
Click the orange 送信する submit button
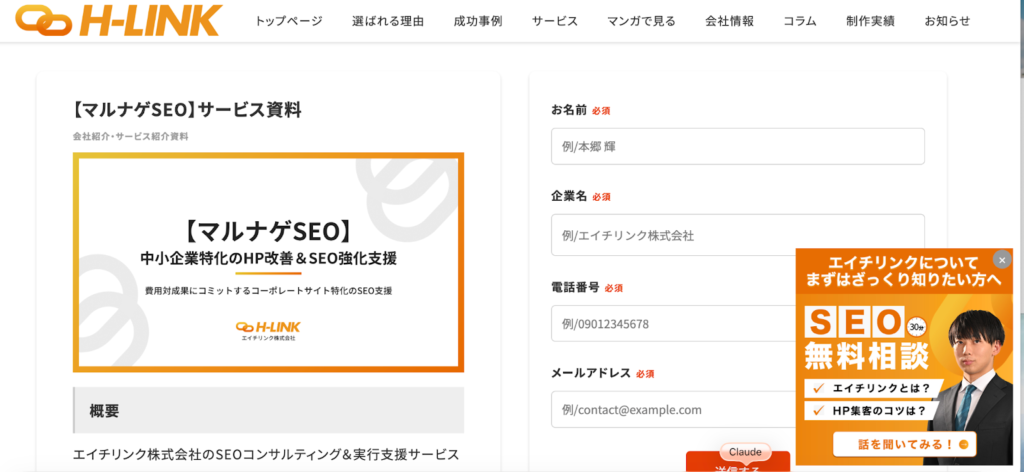(x=737, y=464)
